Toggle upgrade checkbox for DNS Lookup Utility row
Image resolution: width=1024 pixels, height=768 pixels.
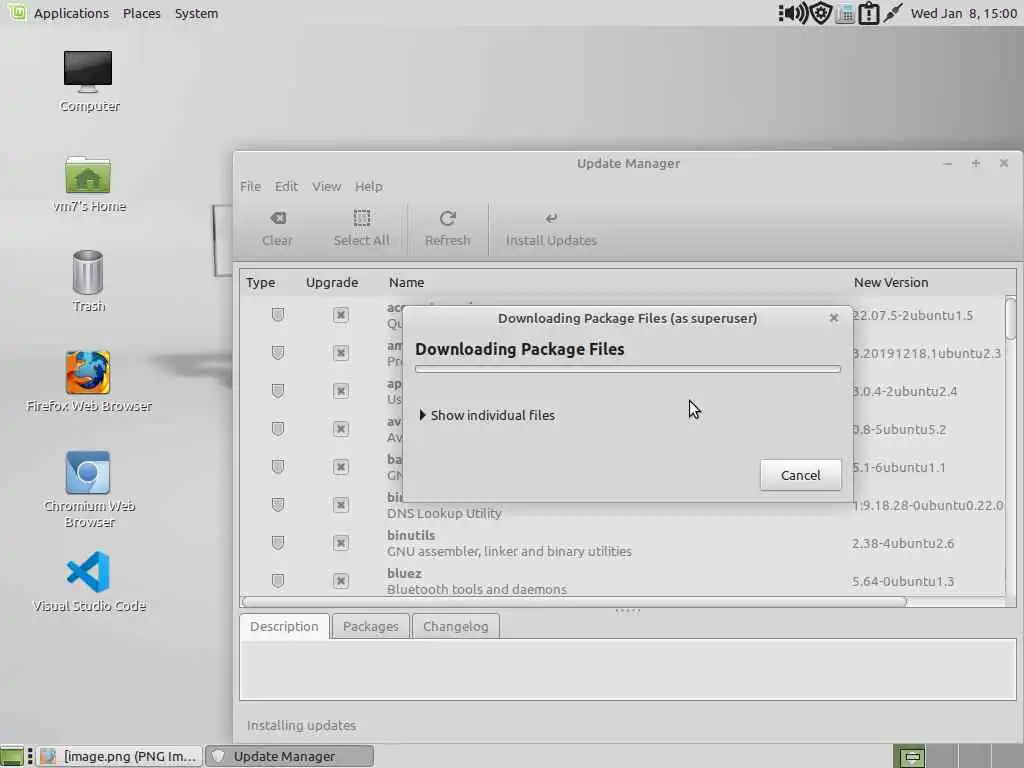coord(340,505)
